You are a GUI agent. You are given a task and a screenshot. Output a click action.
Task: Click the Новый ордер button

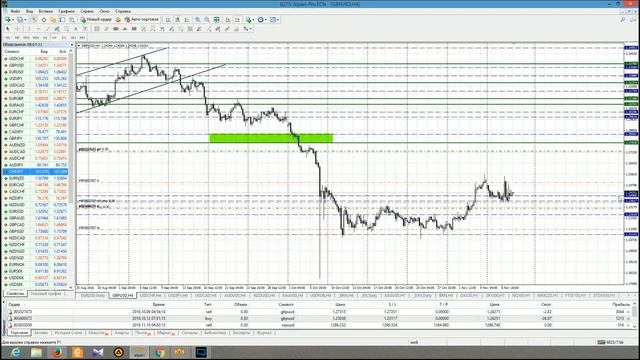(x=96, y=20)
